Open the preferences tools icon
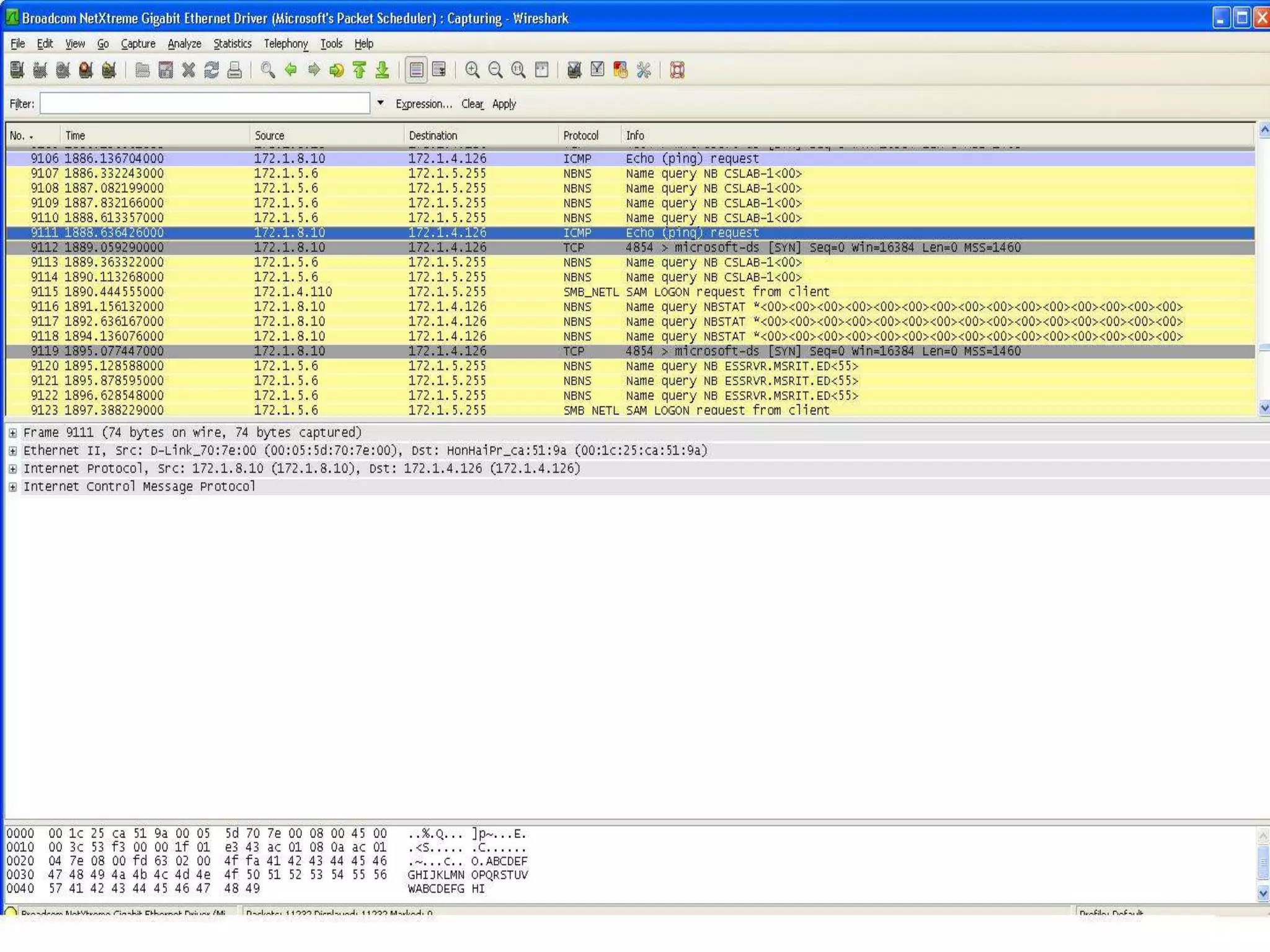The image size is (1270, 952). point(644,70)
